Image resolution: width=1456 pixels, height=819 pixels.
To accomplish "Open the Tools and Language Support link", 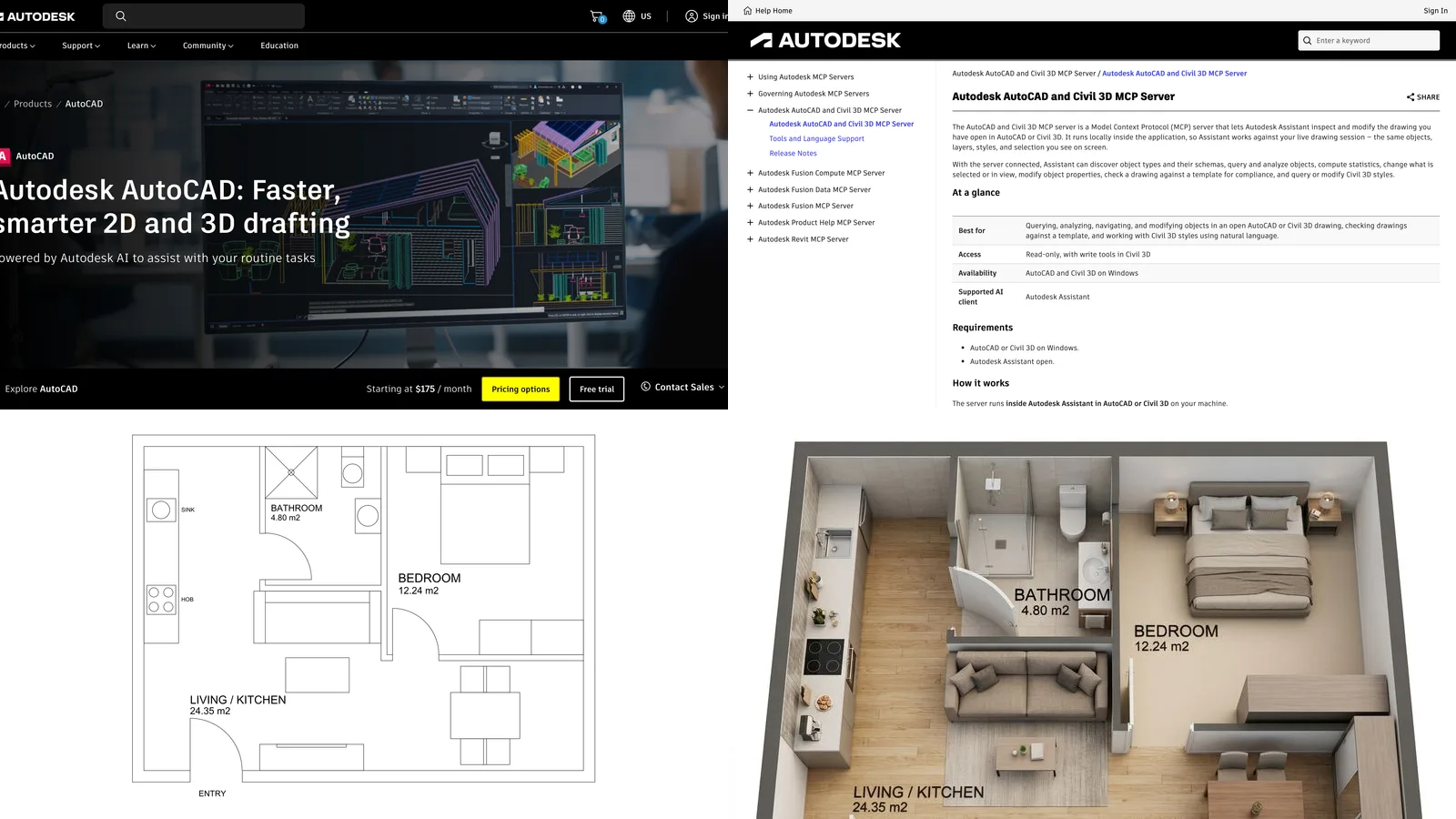I will 816,139.
